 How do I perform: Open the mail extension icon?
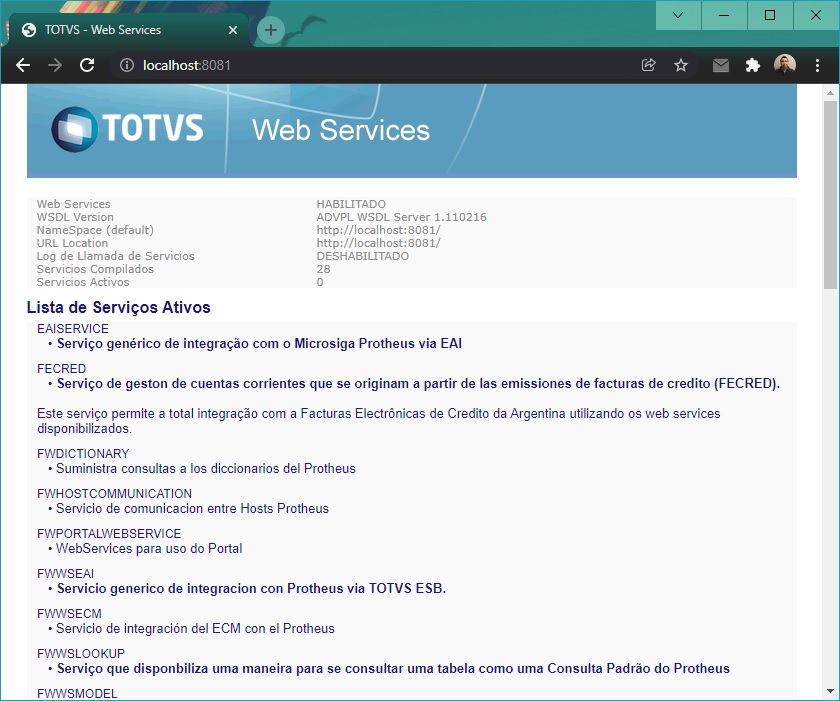[x=721, y=65]
